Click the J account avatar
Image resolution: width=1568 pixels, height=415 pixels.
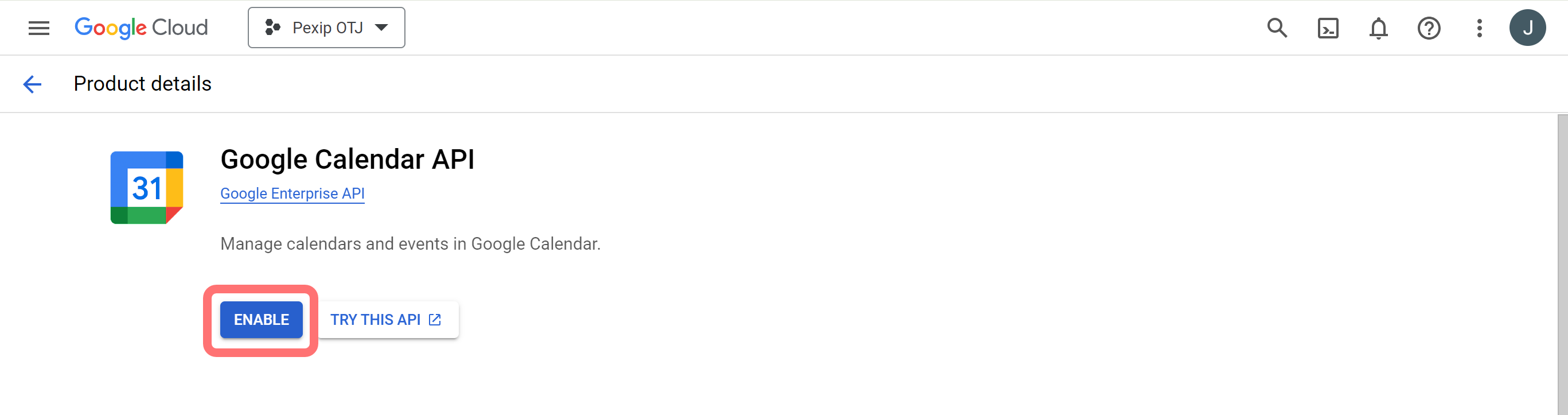1527,28
